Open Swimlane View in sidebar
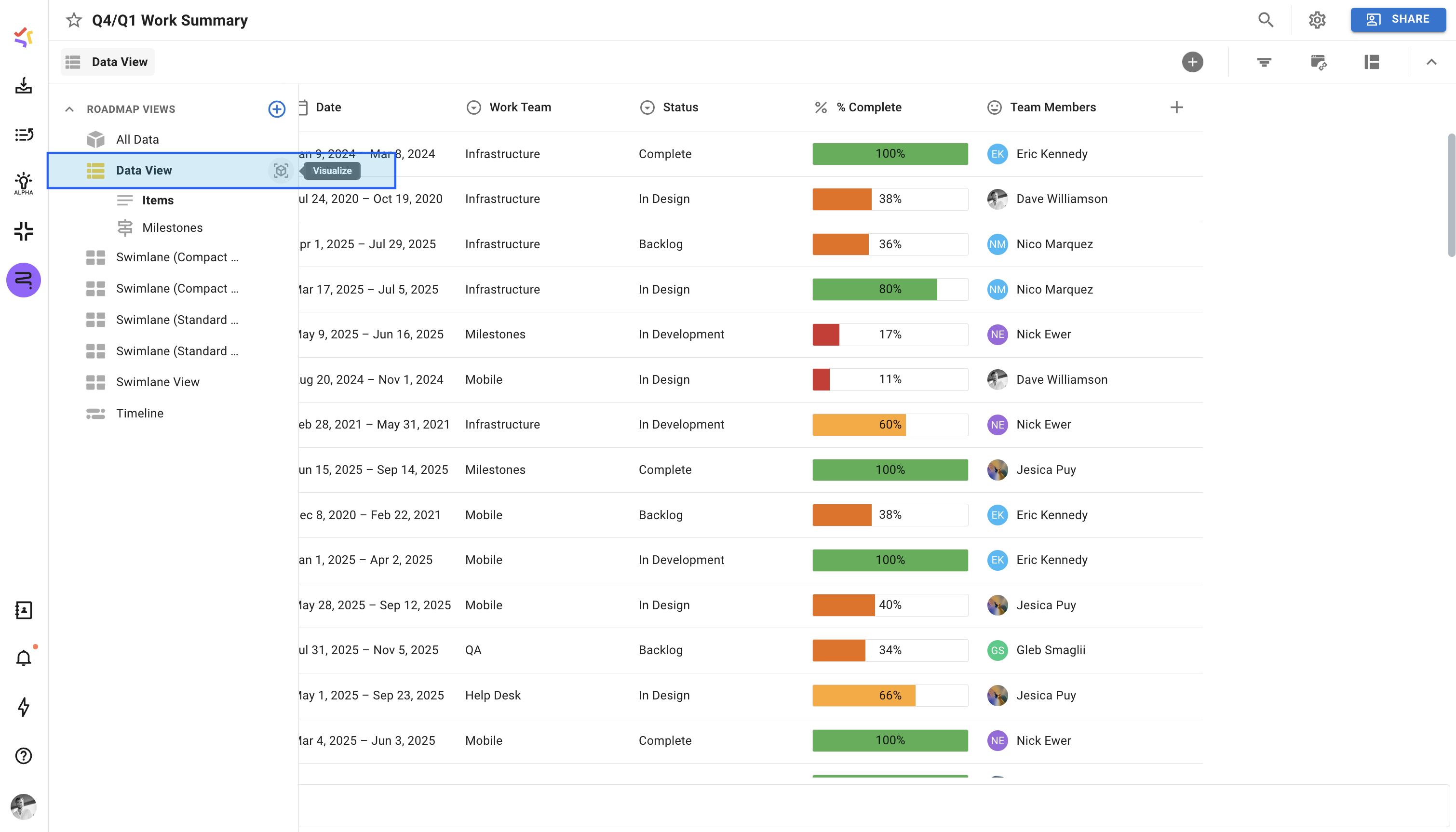 [x=157, y=382]
